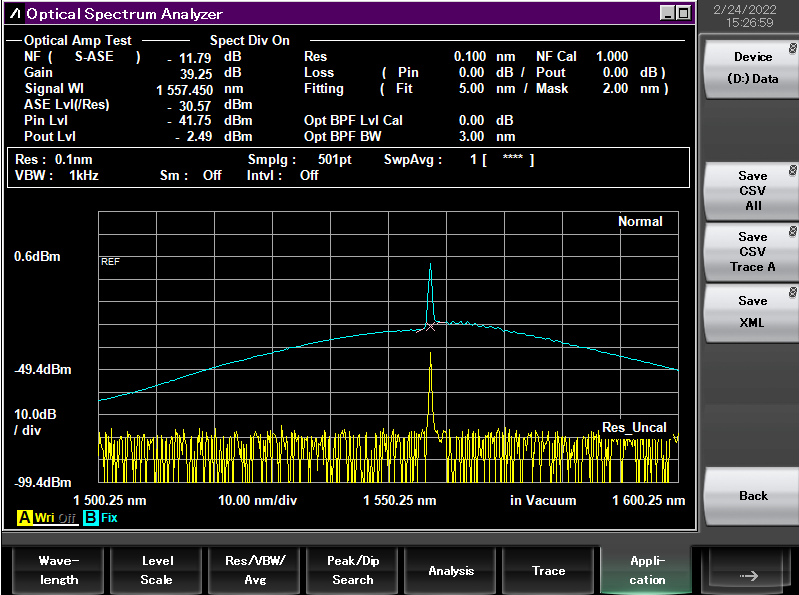Open the Wavelength function menu

coord(59,571)
